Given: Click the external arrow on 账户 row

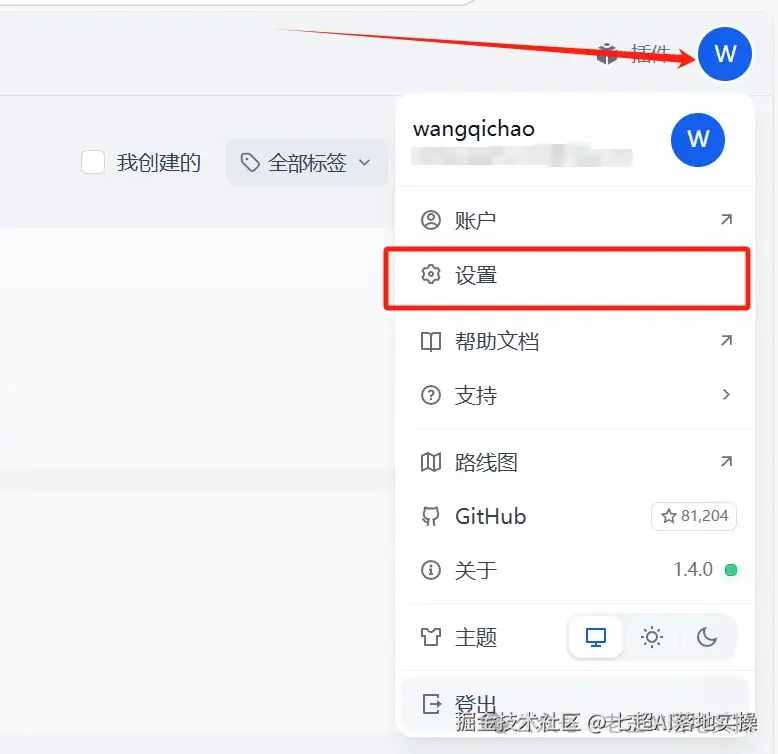Looking at the screenshot, I should click(x=726, y=219).
